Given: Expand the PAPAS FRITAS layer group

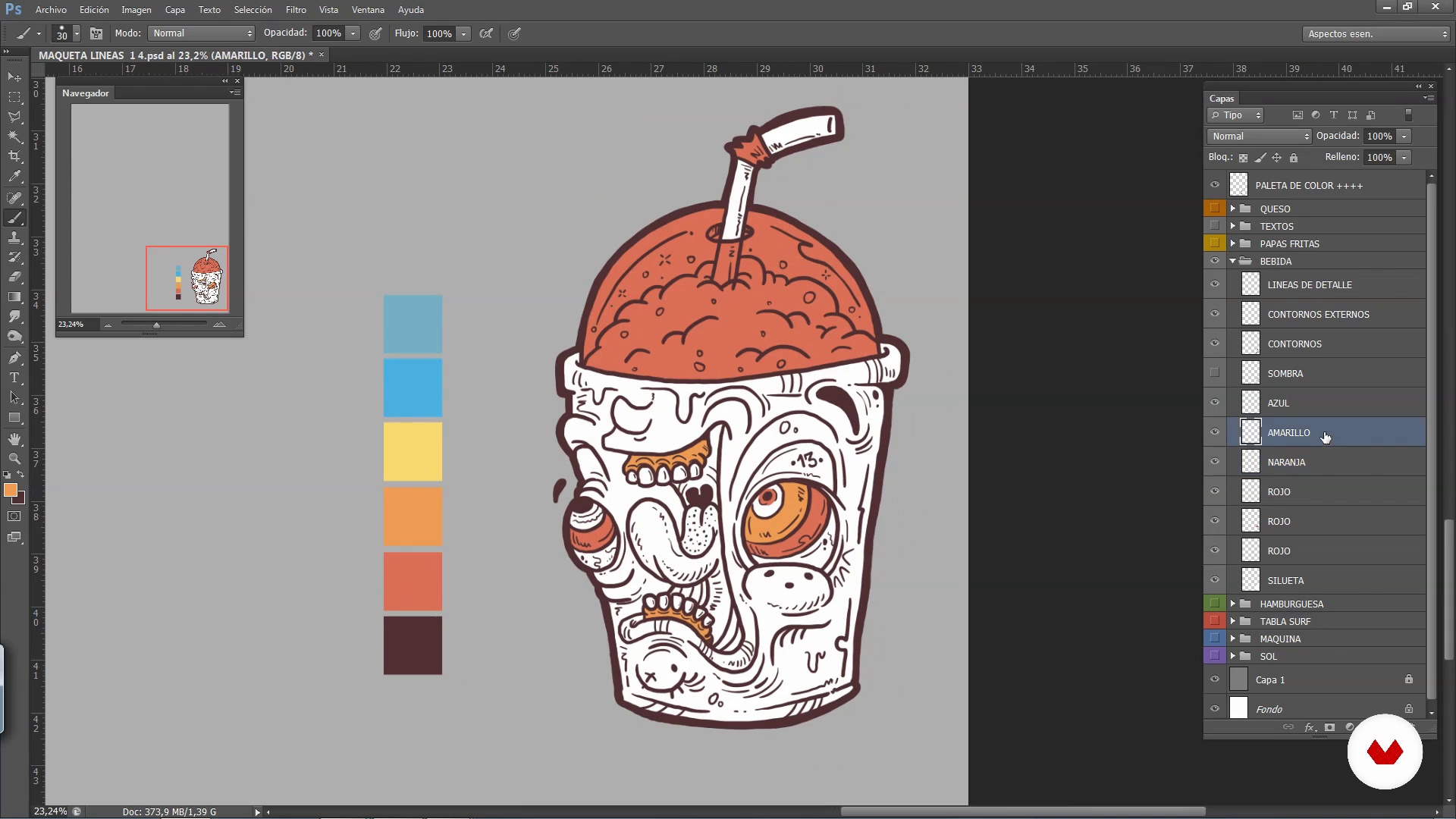Looking at the screenshot, I should click(1233, 243).
